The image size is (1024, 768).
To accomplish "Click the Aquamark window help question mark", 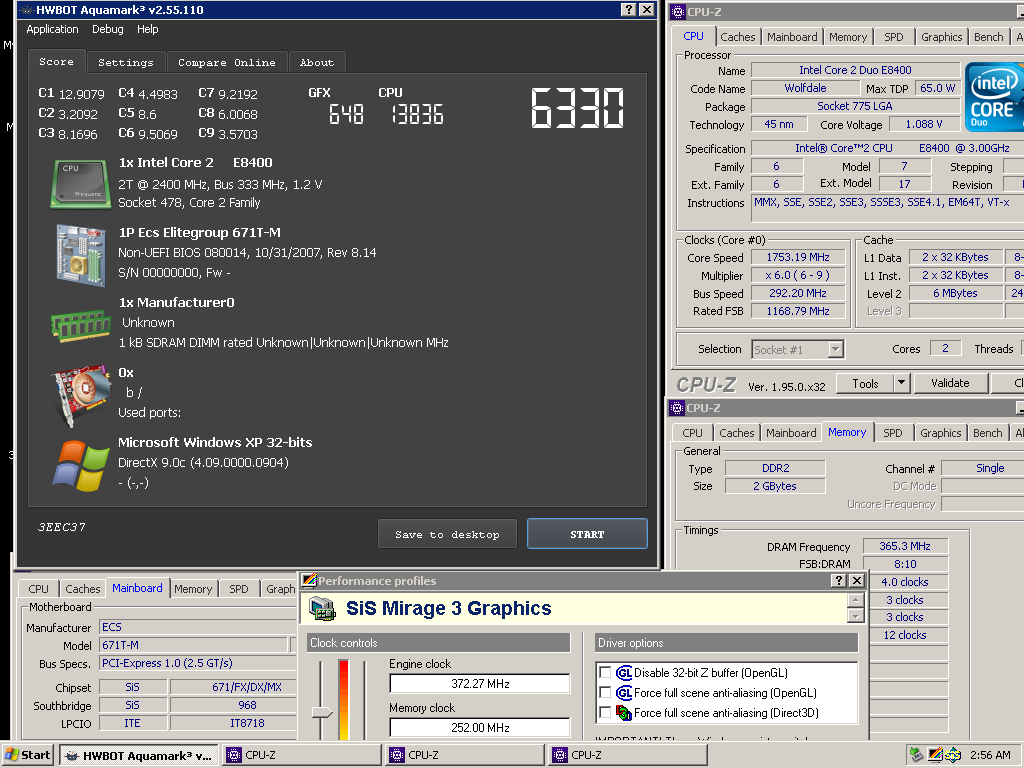I will click(x=628, y=9).
